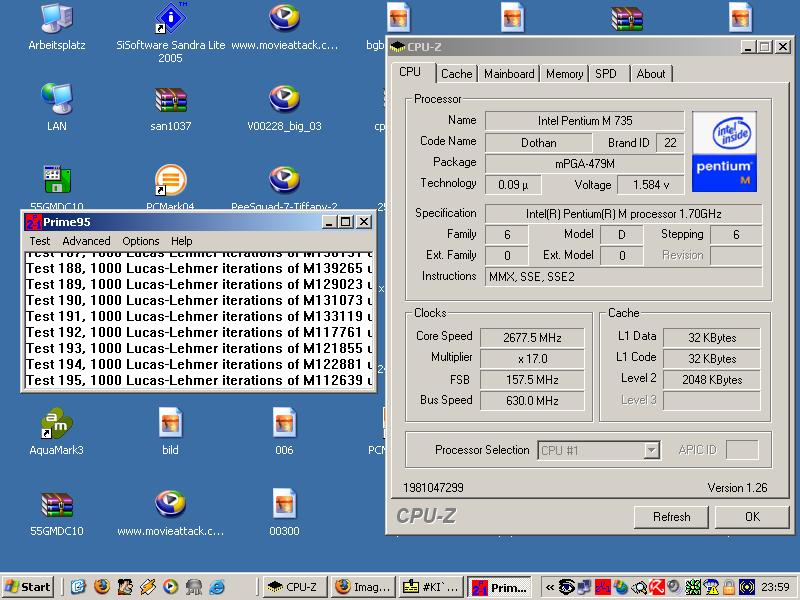The height and width of the screenshot is (600, 800).
Task: Switch to the Cache tab in CPU-Z
Action: [457, 74]
